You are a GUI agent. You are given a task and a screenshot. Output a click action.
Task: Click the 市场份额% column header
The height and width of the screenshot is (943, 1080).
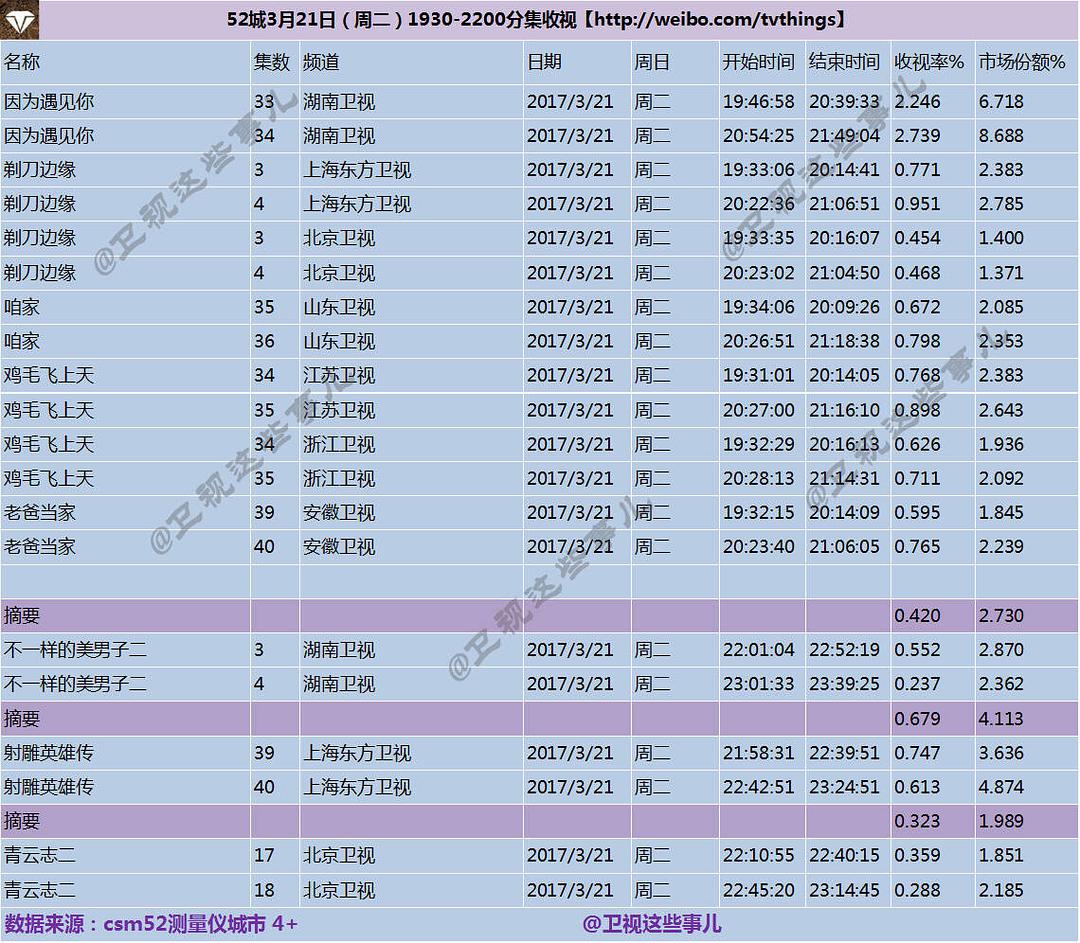1022,62
